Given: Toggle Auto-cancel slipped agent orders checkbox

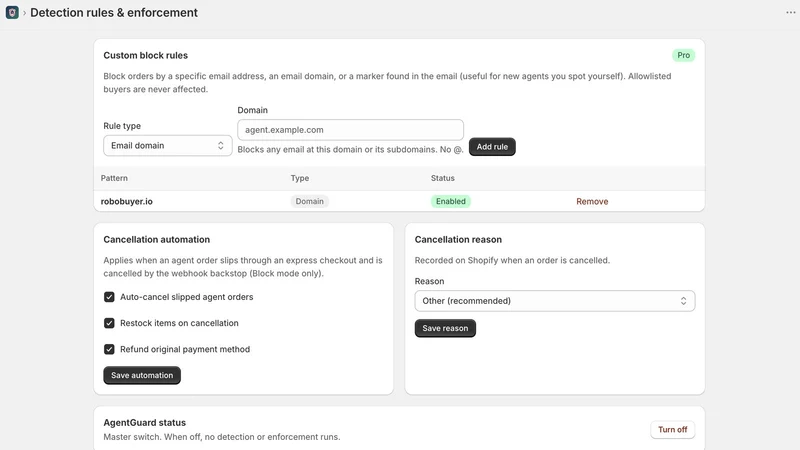Looking at the screenshot, I should coord(109,297).
